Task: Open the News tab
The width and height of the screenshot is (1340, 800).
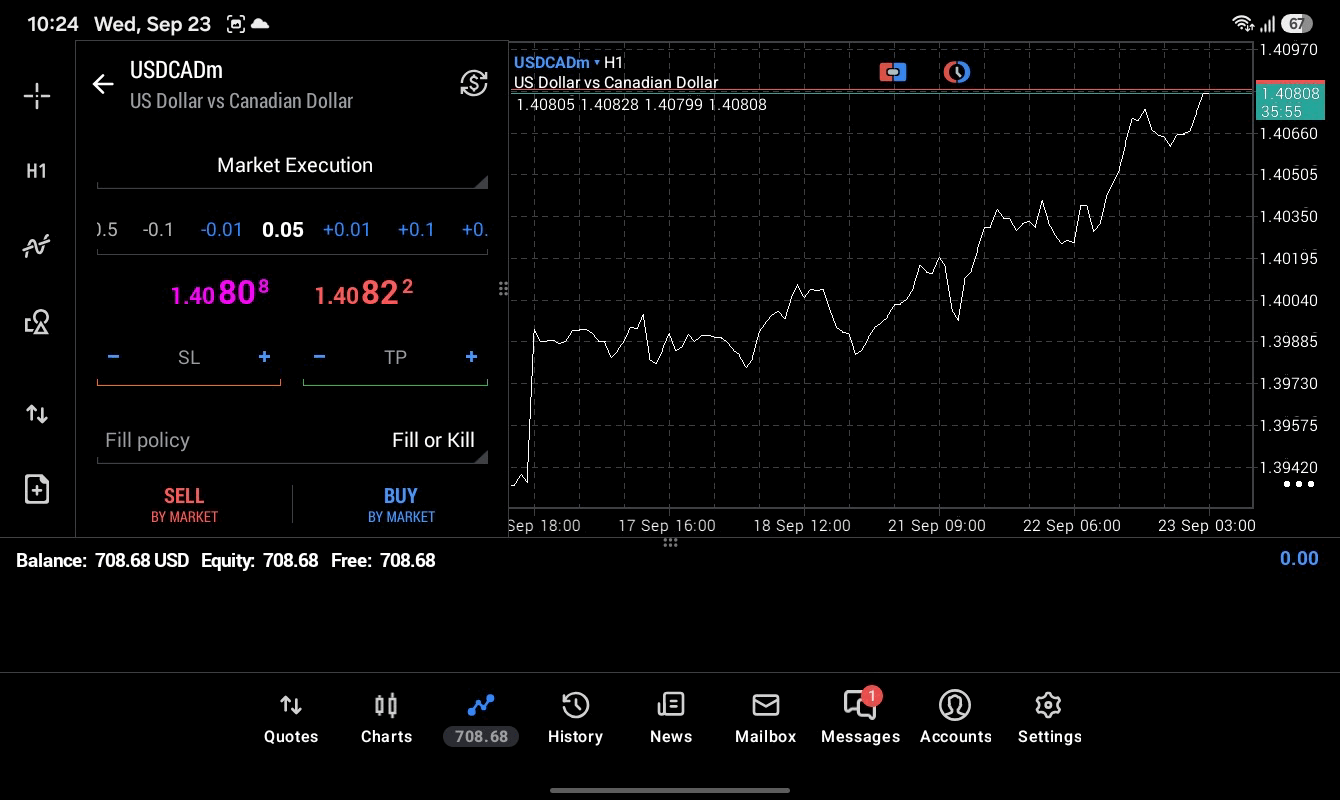Action: click(670, 719)
